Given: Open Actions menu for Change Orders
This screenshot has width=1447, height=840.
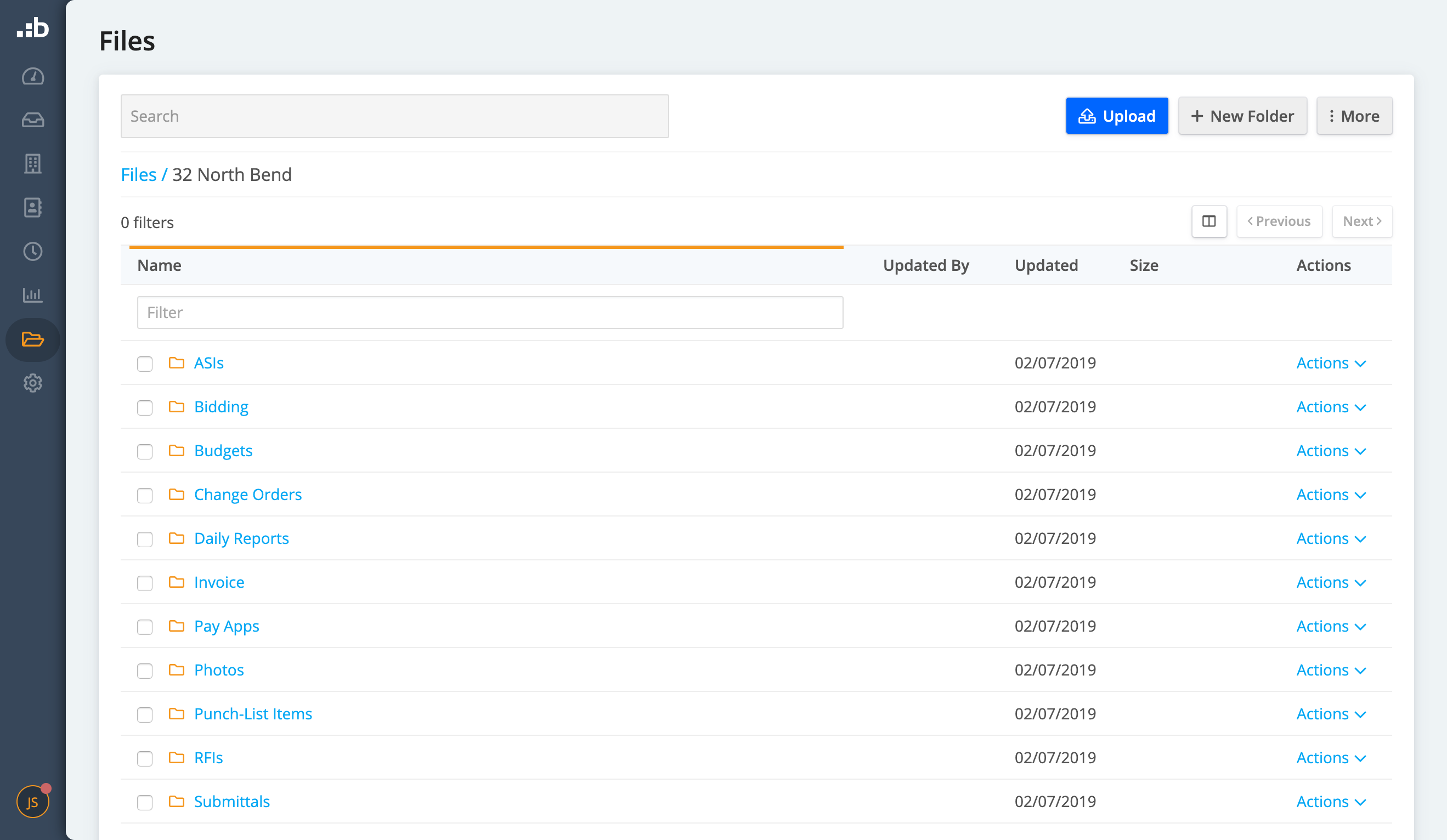Looking at the screenshot, I should pos(1330,495).
